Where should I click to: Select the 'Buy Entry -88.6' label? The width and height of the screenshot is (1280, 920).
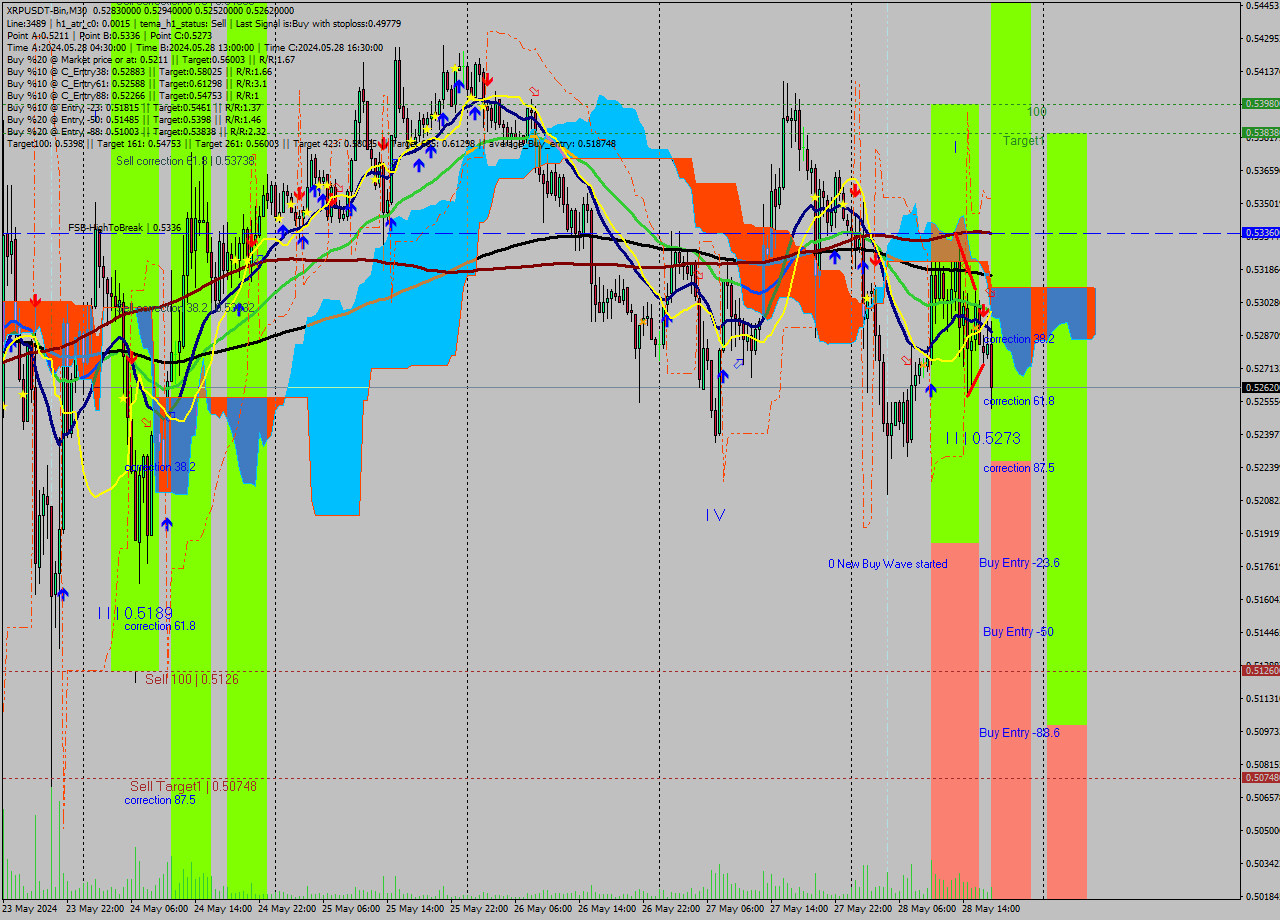1019,733
